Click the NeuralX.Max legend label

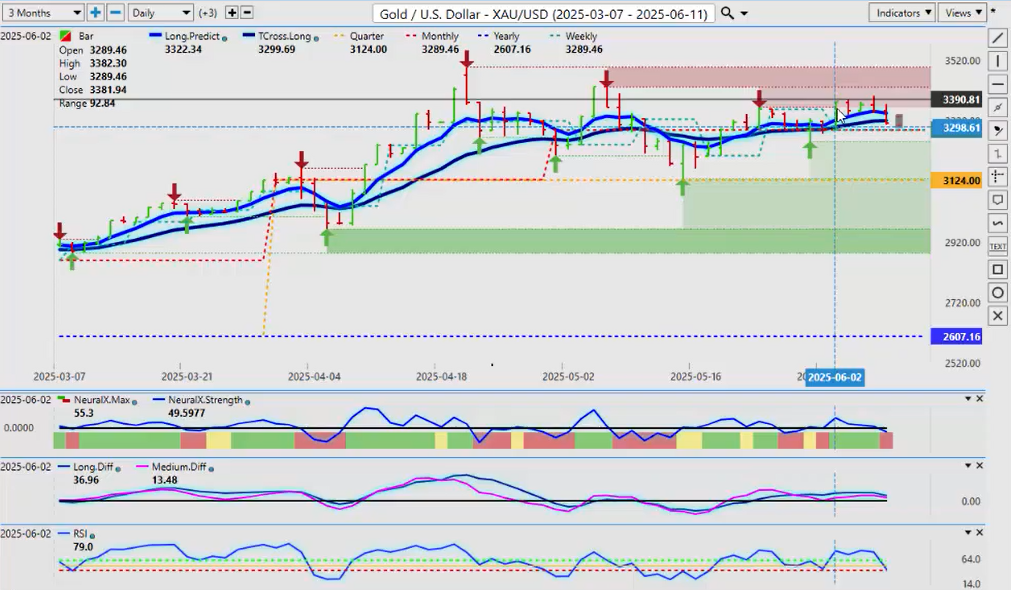click(x=102, y=400)
